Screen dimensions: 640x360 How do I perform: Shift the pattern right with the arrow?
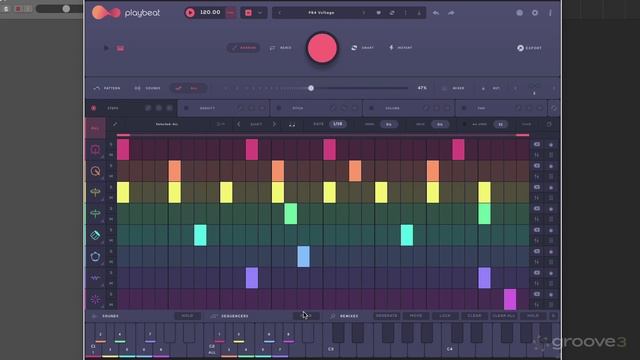click(274, 124)
